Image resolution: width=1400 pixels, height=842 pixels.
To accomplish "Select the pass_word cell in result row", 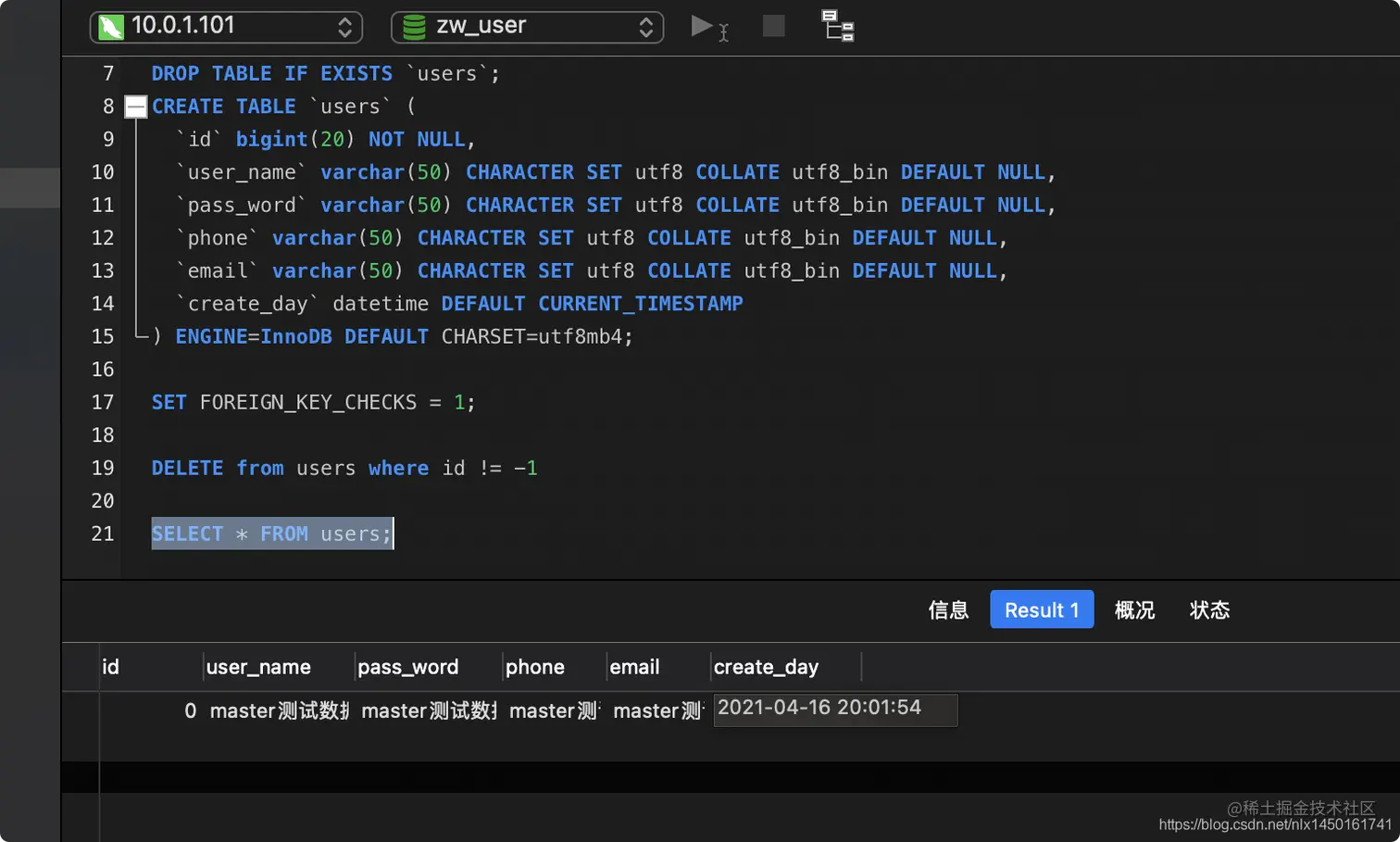I will [x=429, y=710].
